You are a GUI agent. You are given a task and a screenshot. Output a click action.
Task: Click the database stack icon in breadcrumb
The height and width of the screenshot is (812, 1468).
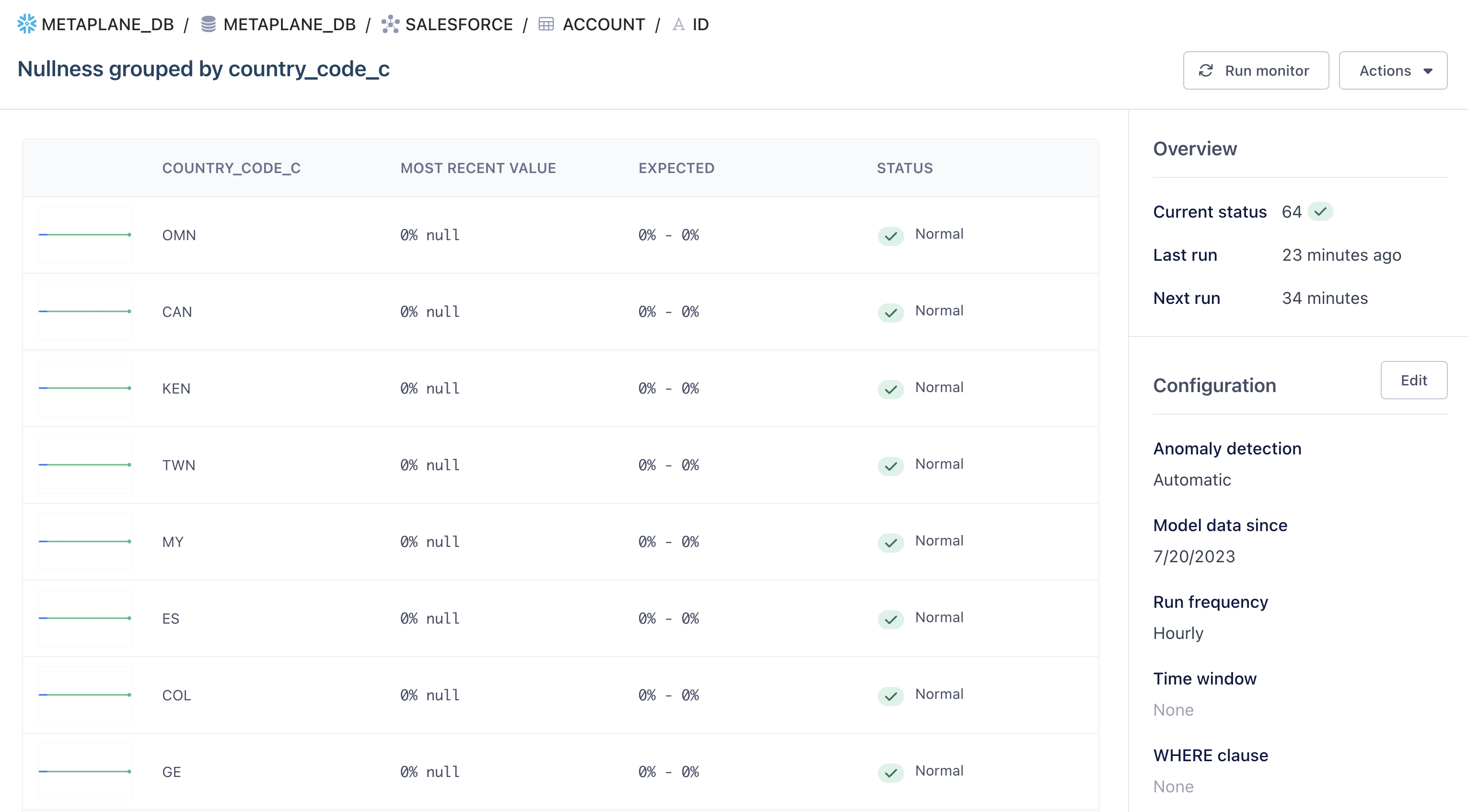(x=209, y=24)
